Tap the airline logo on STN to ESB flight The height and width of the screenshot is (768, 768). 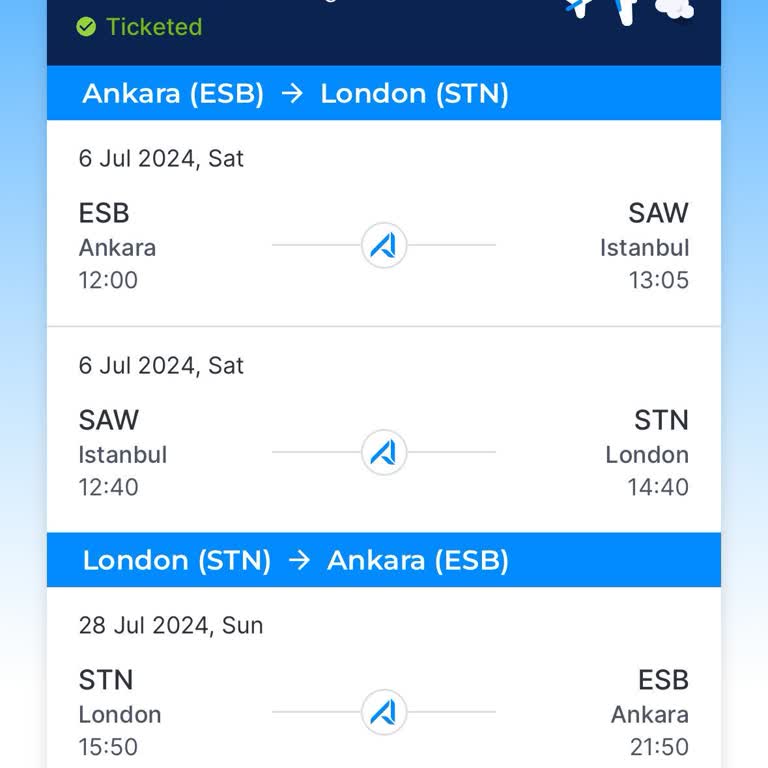384,712
